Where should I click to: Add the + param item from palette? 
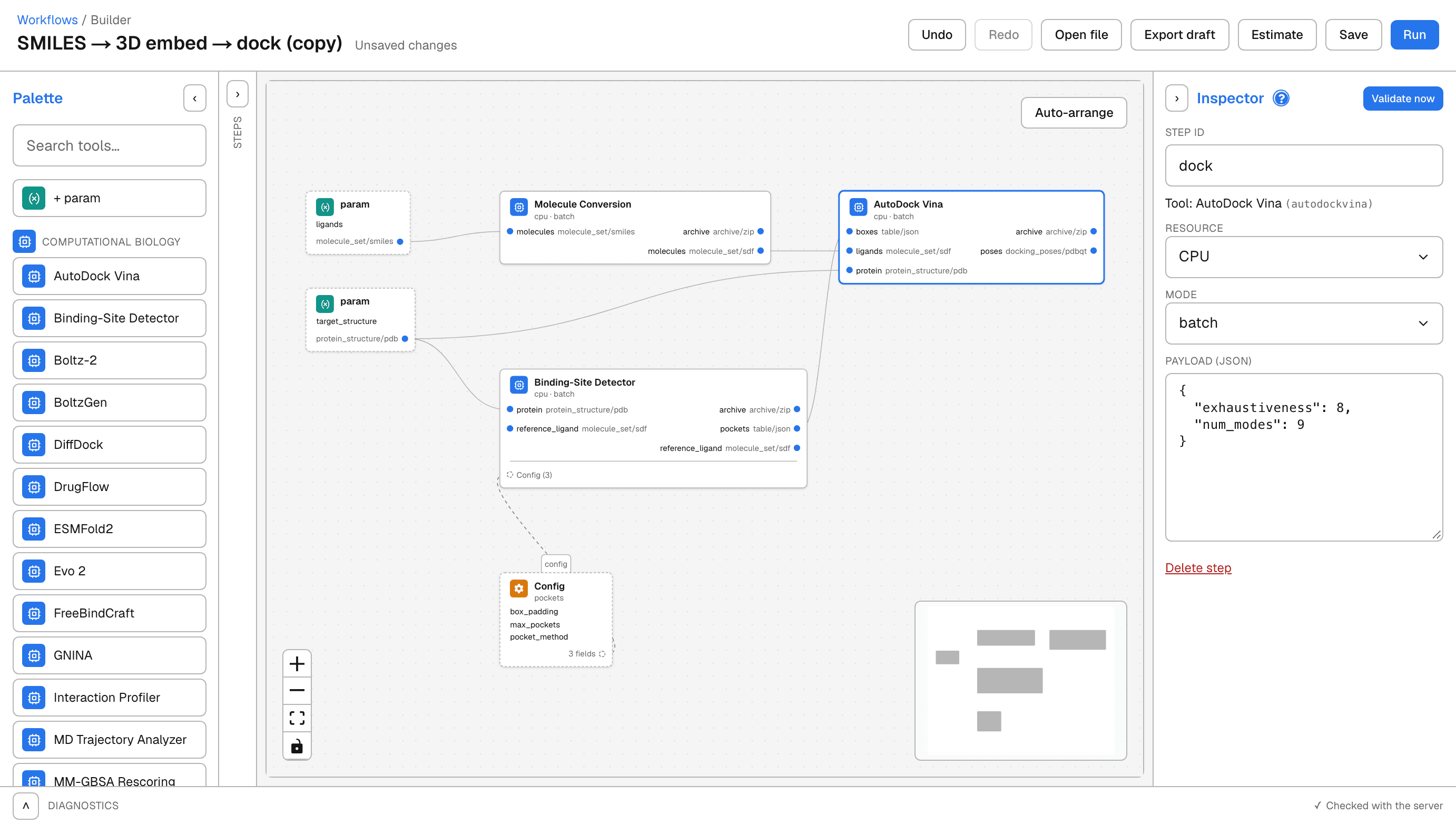point(110,198)
